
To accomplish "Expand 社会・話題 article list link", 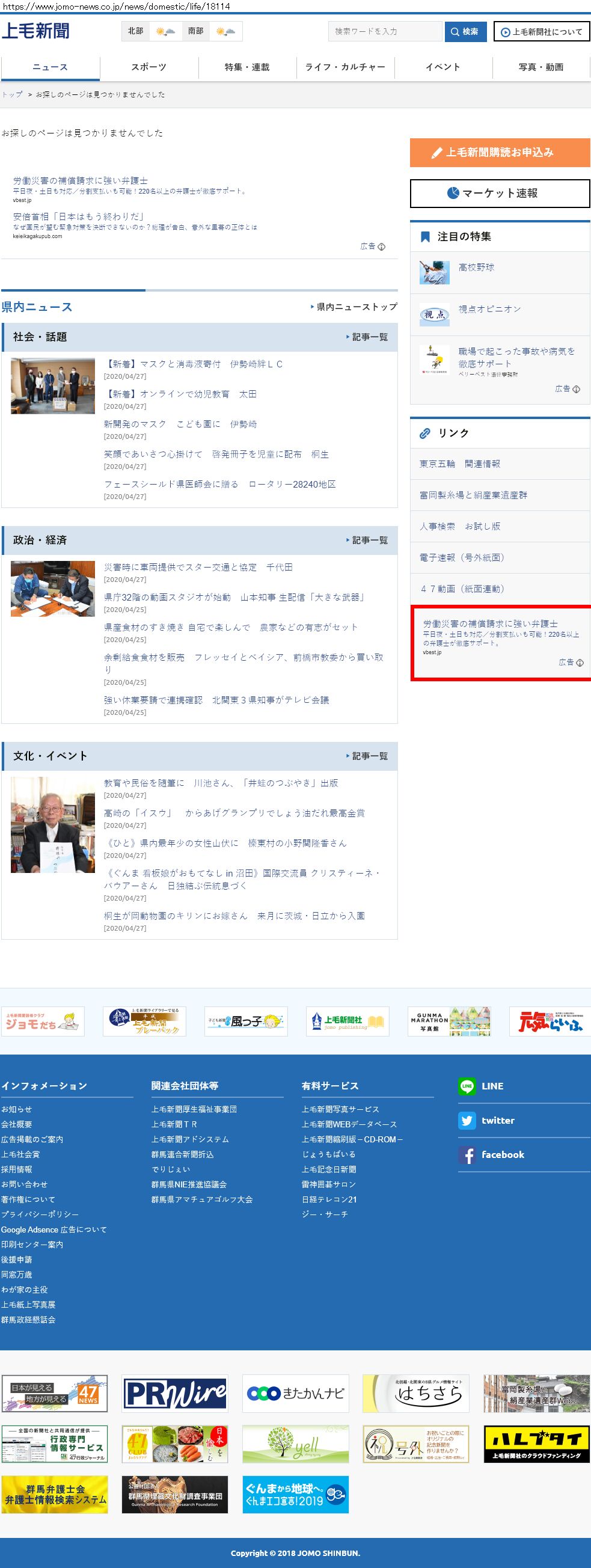I will 367,337.
